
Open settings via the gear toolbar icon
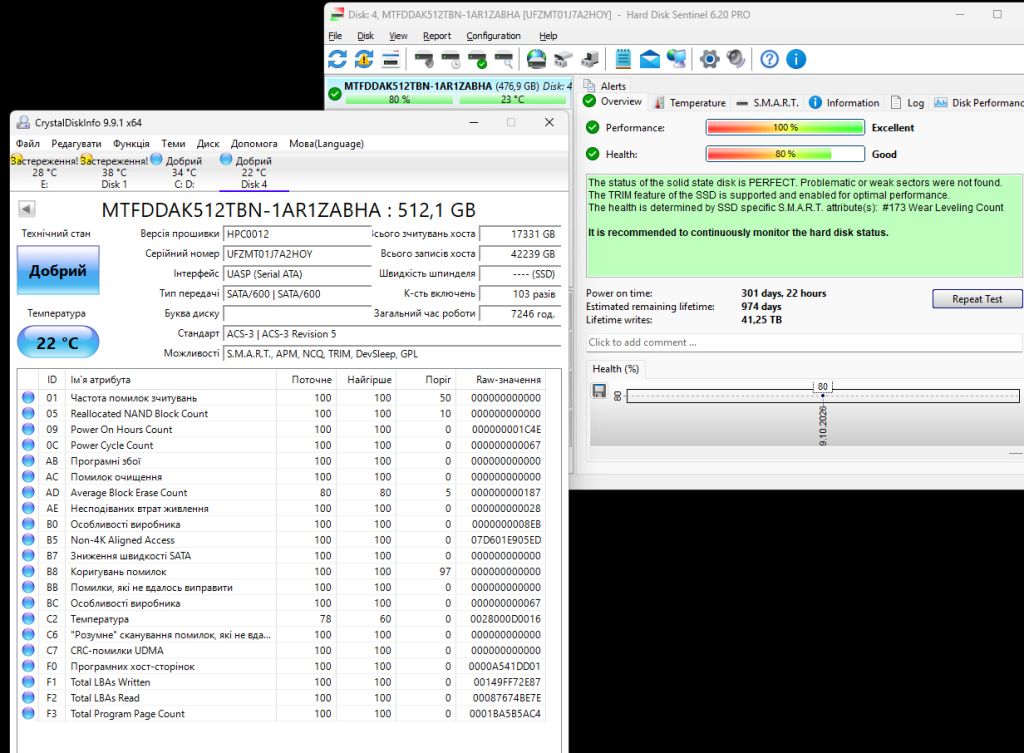(709, 59)
